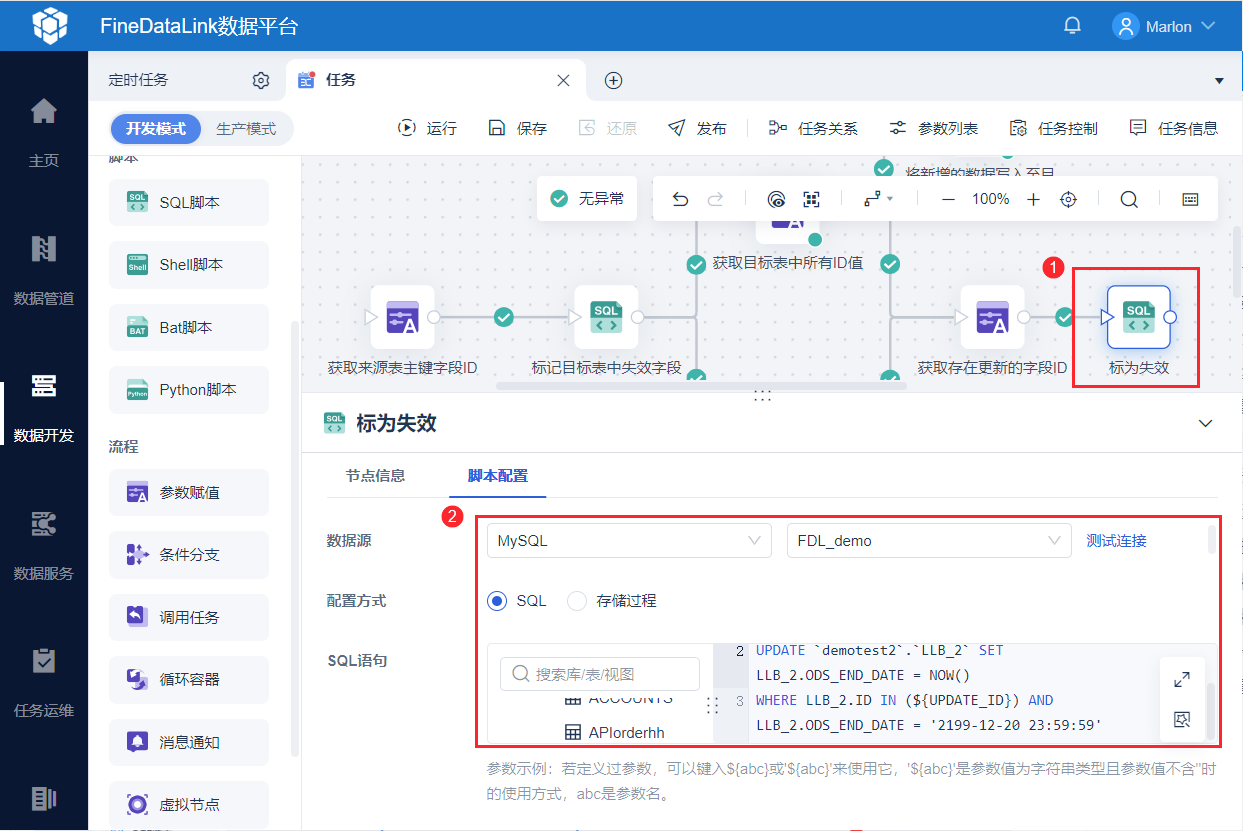Click the 条件分支 node in component list
The image size is (1243, 831).
pos(189,555)
